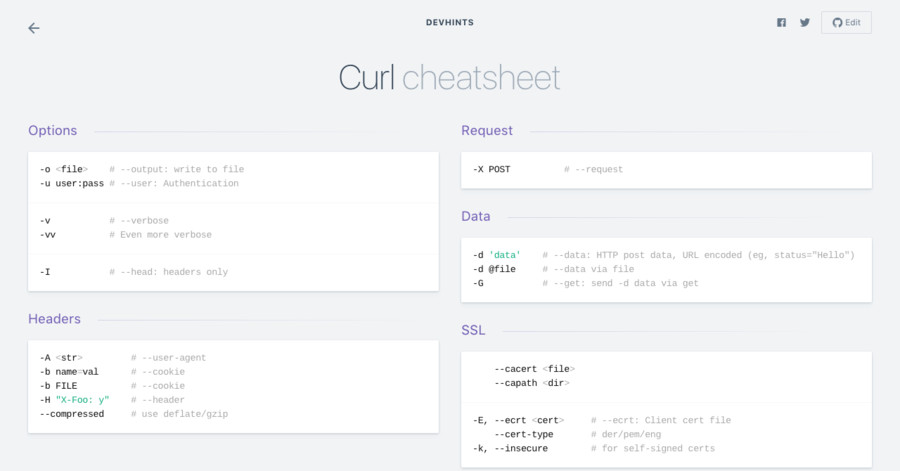Click the GitHub Edit button
This screenshot has height=471, width=900.
click(846, 22)
